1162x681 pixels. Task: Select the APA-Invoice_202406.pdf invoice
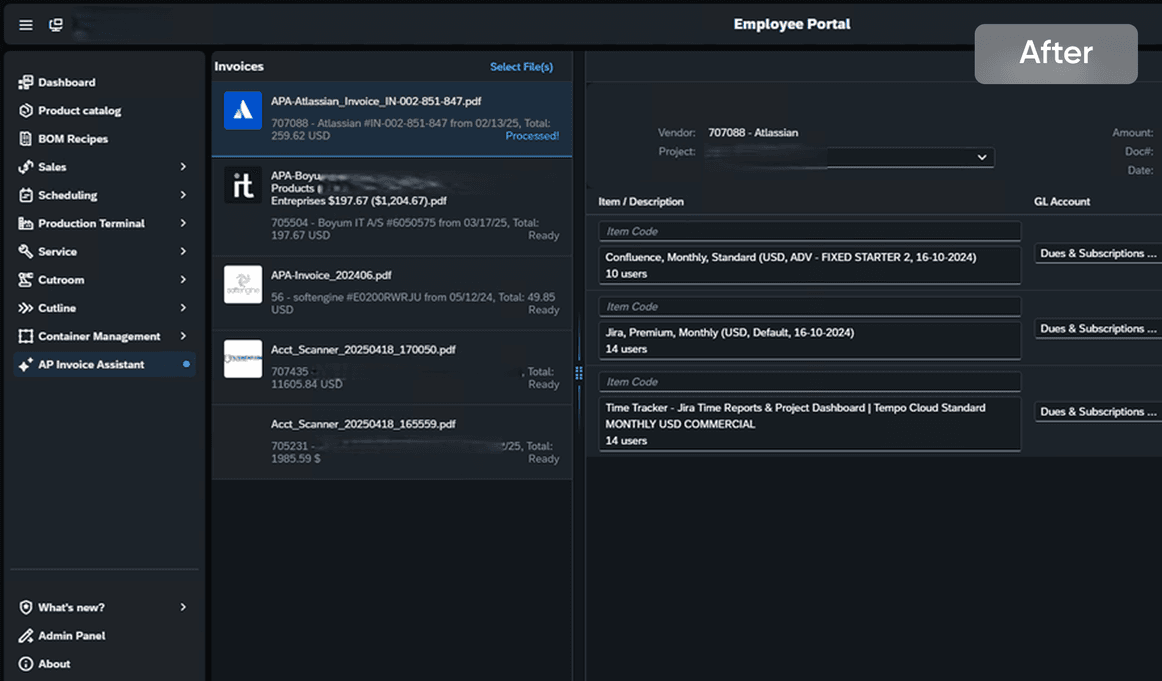[x=392, y=293]
